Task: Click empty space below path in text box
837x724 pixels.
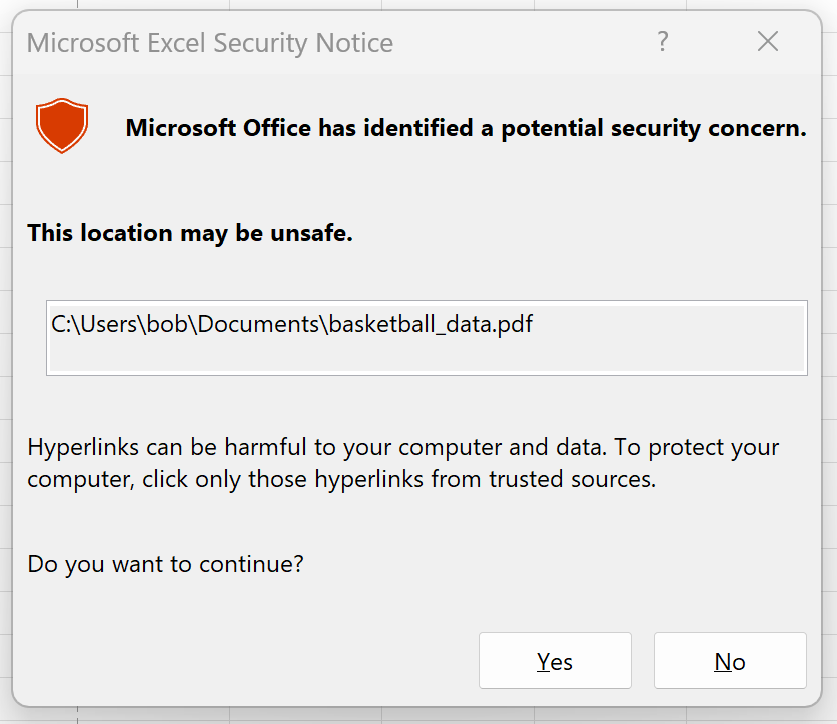Action: tap(427, 355)
